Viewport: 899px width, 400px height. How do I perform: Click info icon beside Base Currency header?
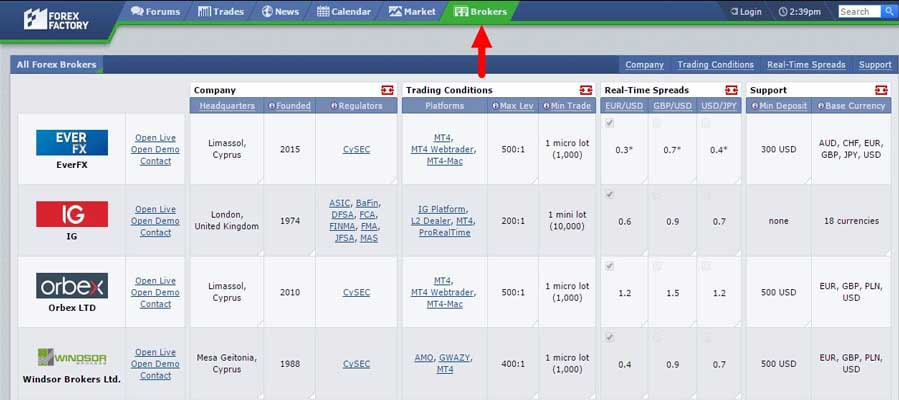coord(821,106)
